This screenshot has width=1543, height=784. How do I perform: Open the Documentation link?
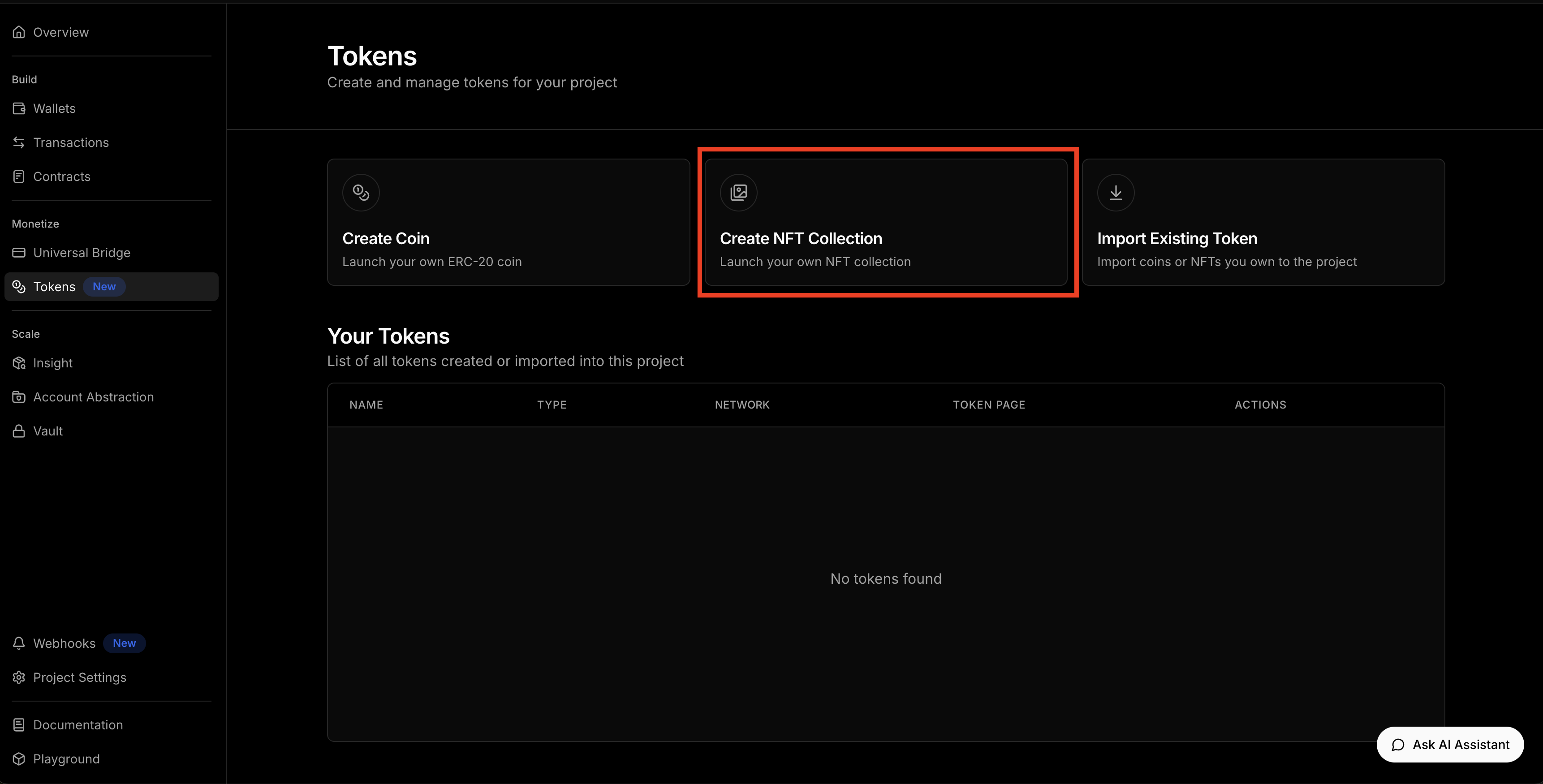(x=78, y=725)
